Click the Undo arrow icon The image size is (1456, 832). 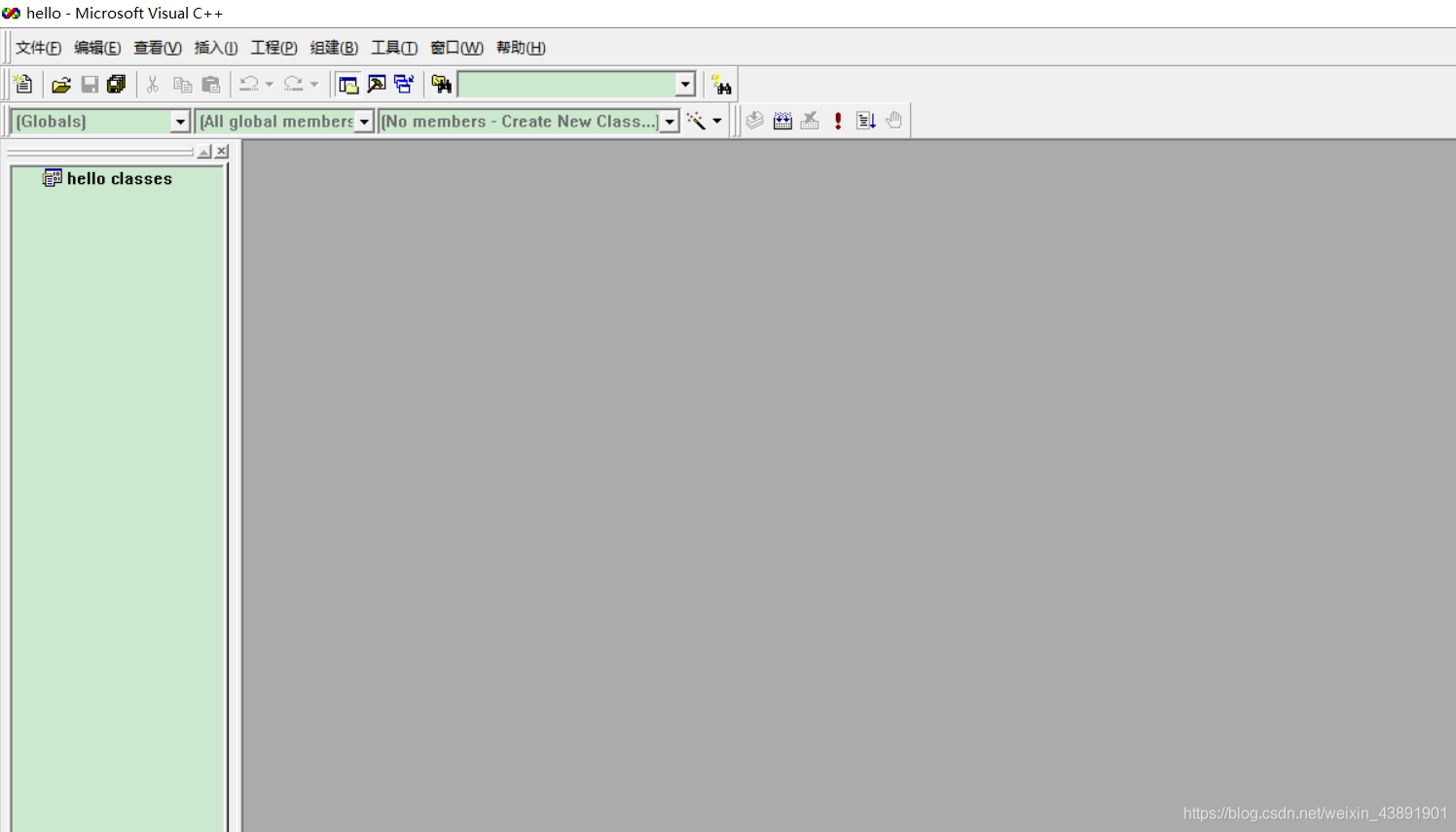249,85
